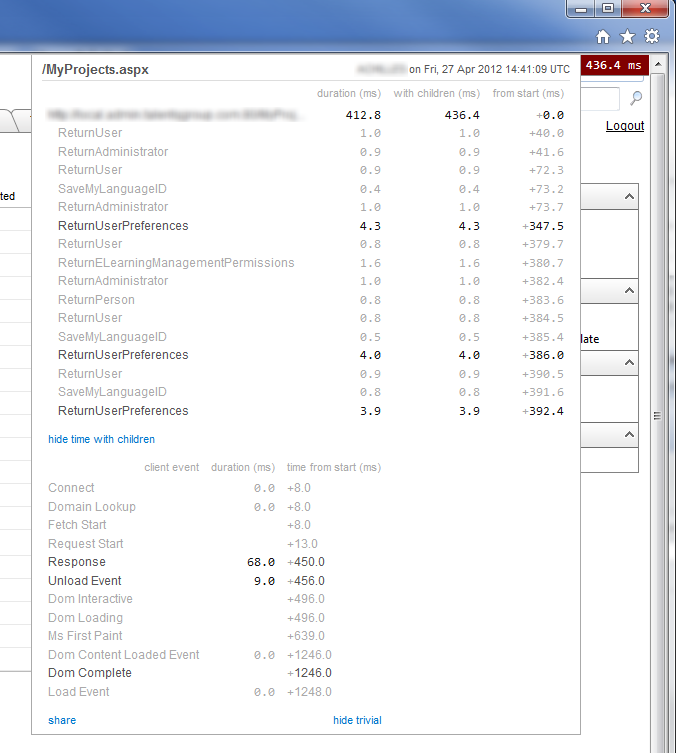Click the search magnifier icon

636,98
